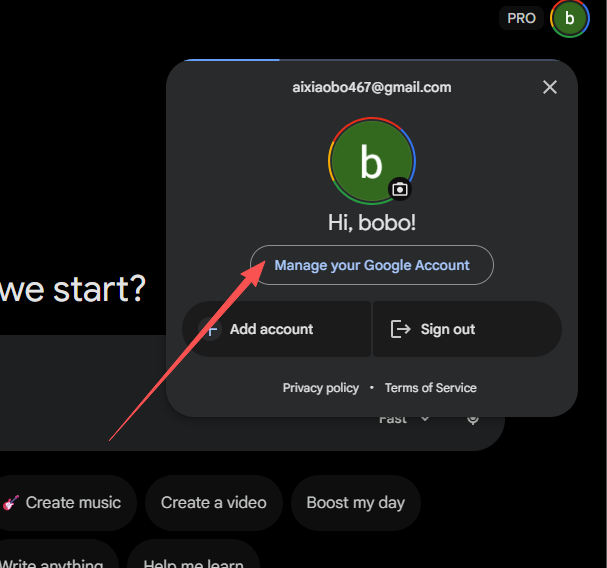Click the PRO badge

coord(521,18)
